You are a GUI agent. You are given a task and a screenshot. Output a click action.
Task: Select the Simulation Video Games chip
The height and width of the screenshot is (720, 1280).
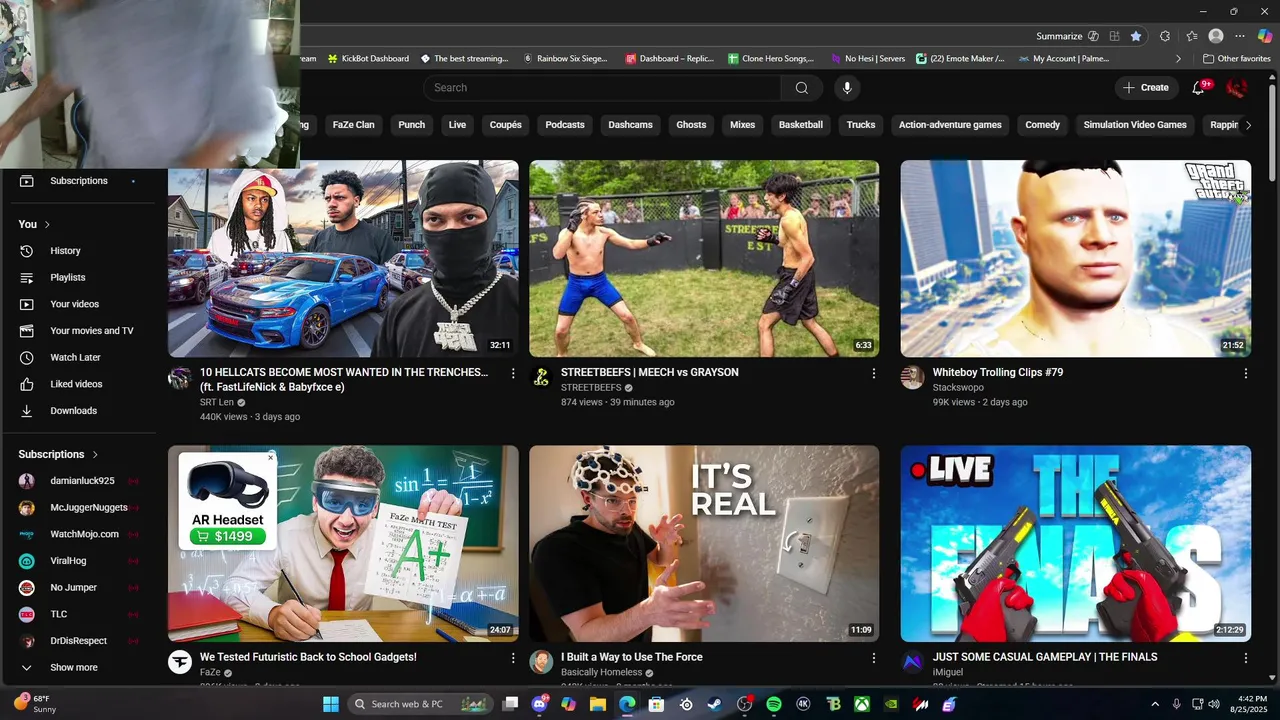[x=1135, y=125]
